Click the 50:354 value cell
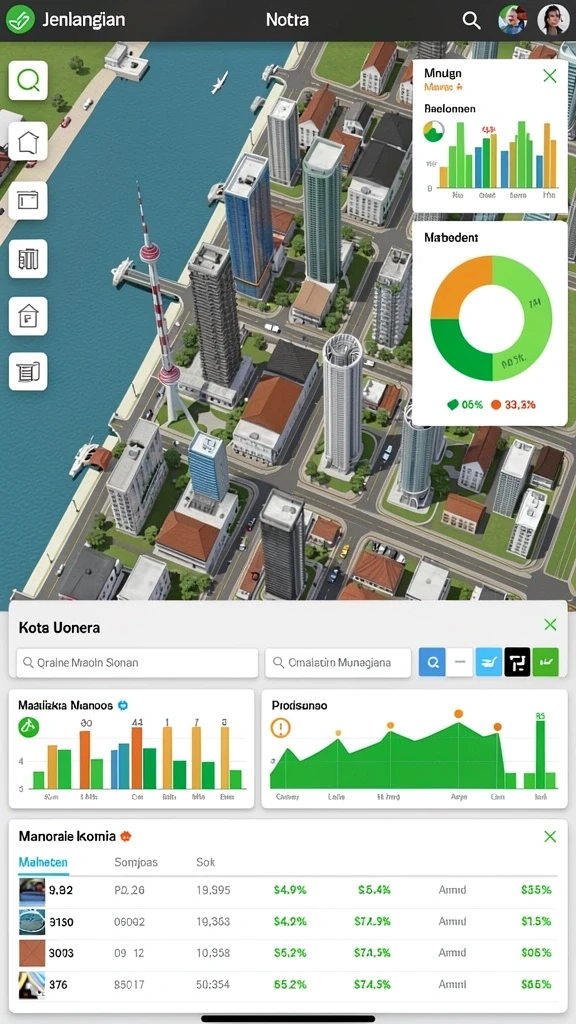Image resolution: width=576 pixels, height=1024 pixels. [213, 984]
